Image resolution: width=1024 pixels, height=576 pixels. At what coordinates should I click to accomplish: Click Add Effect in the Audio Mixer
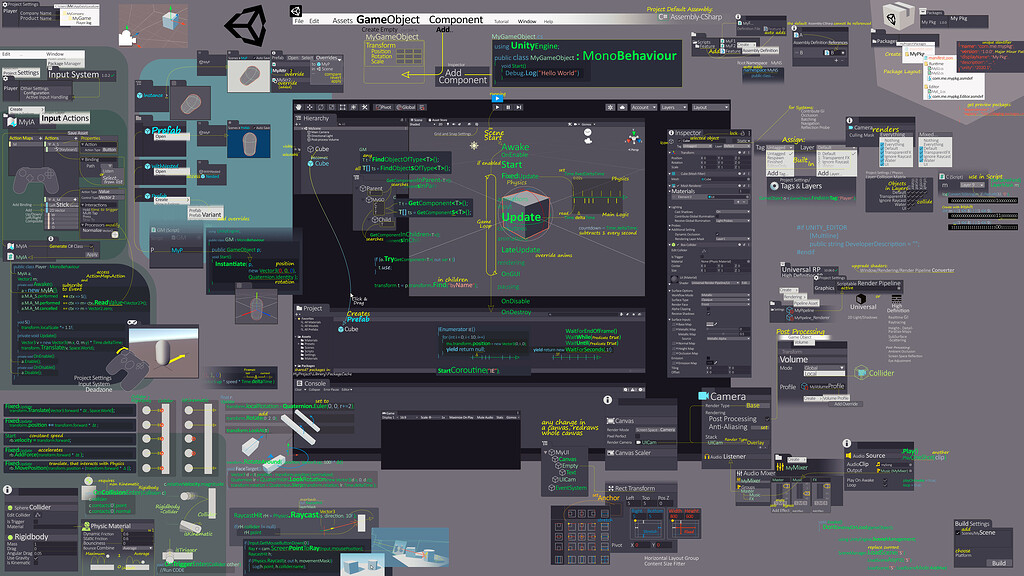pos(780,510)
